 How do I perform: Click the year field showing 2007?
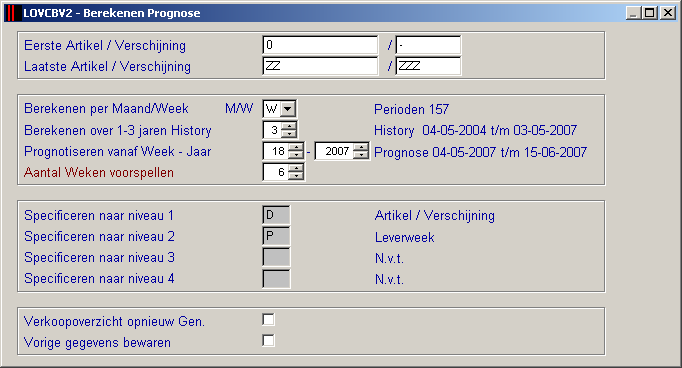334,151
